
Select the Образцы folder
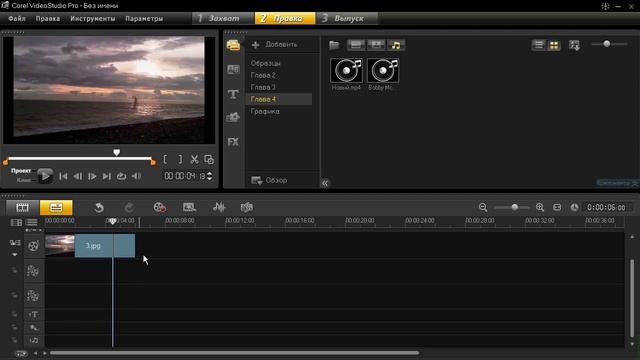[x=266, y=63]
